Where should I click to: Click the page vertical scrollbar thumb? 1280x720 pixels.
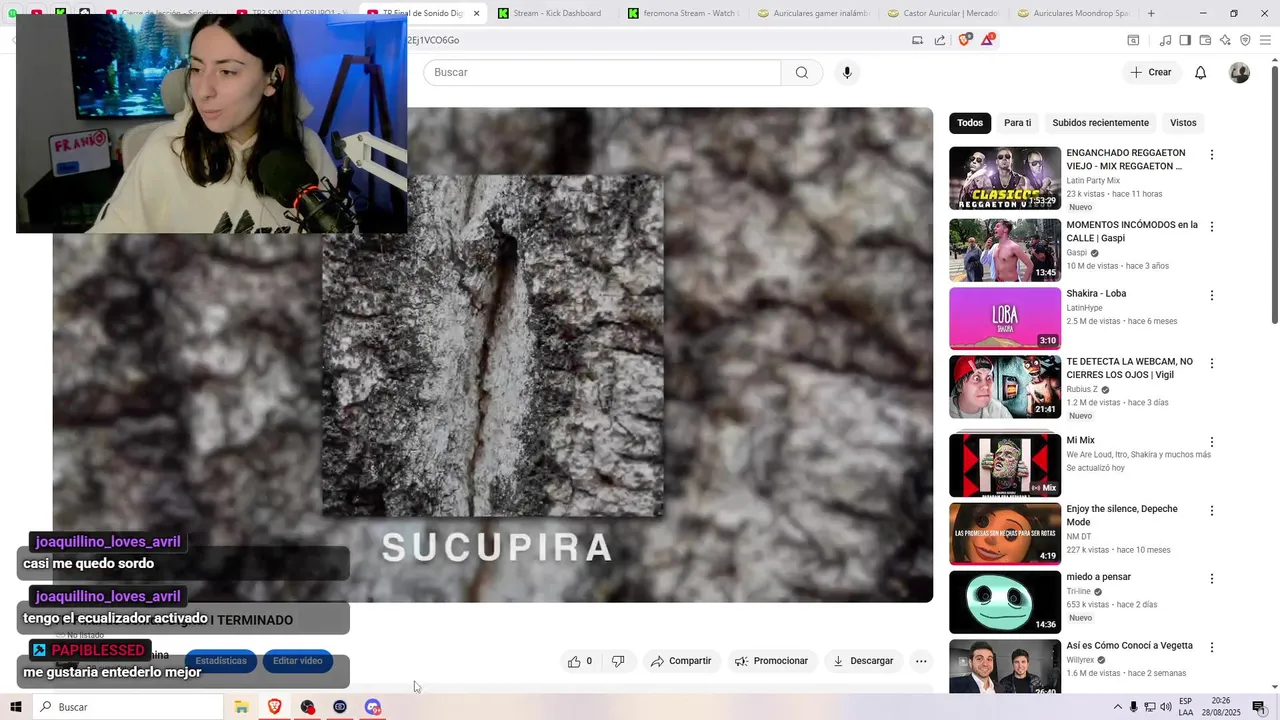pos(1274,193)
